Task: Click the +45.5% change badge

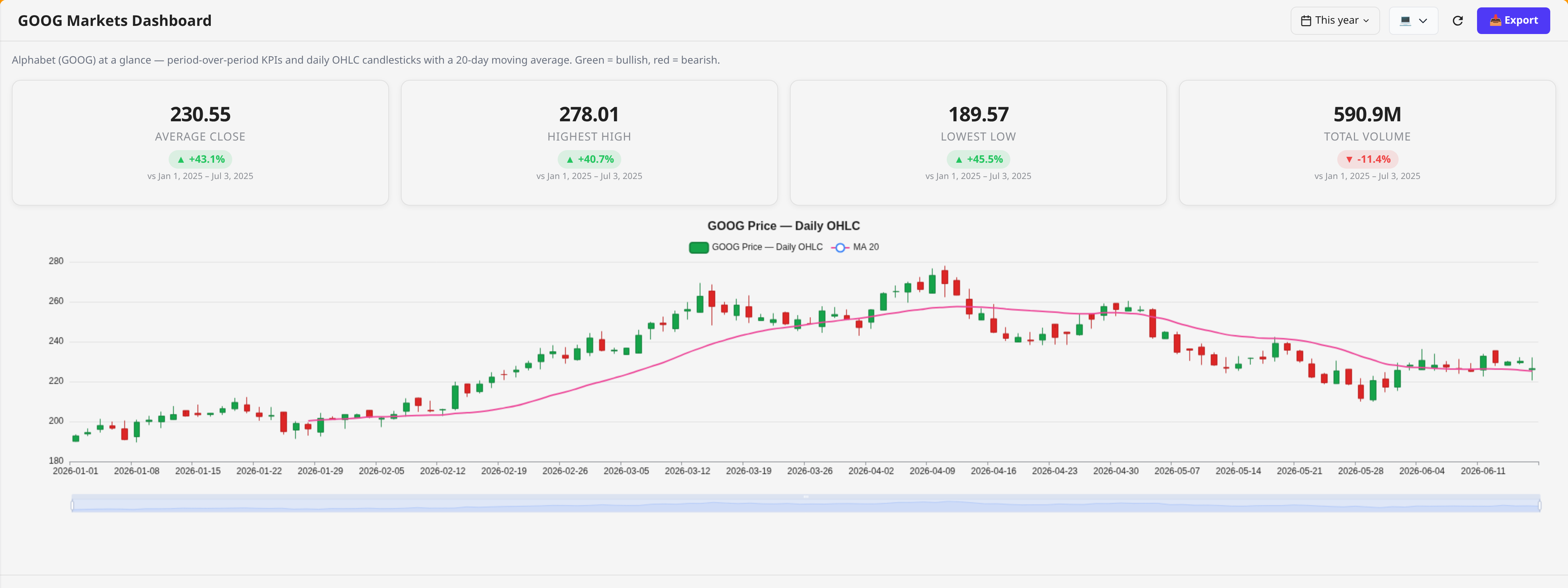Action: (978, 159)
